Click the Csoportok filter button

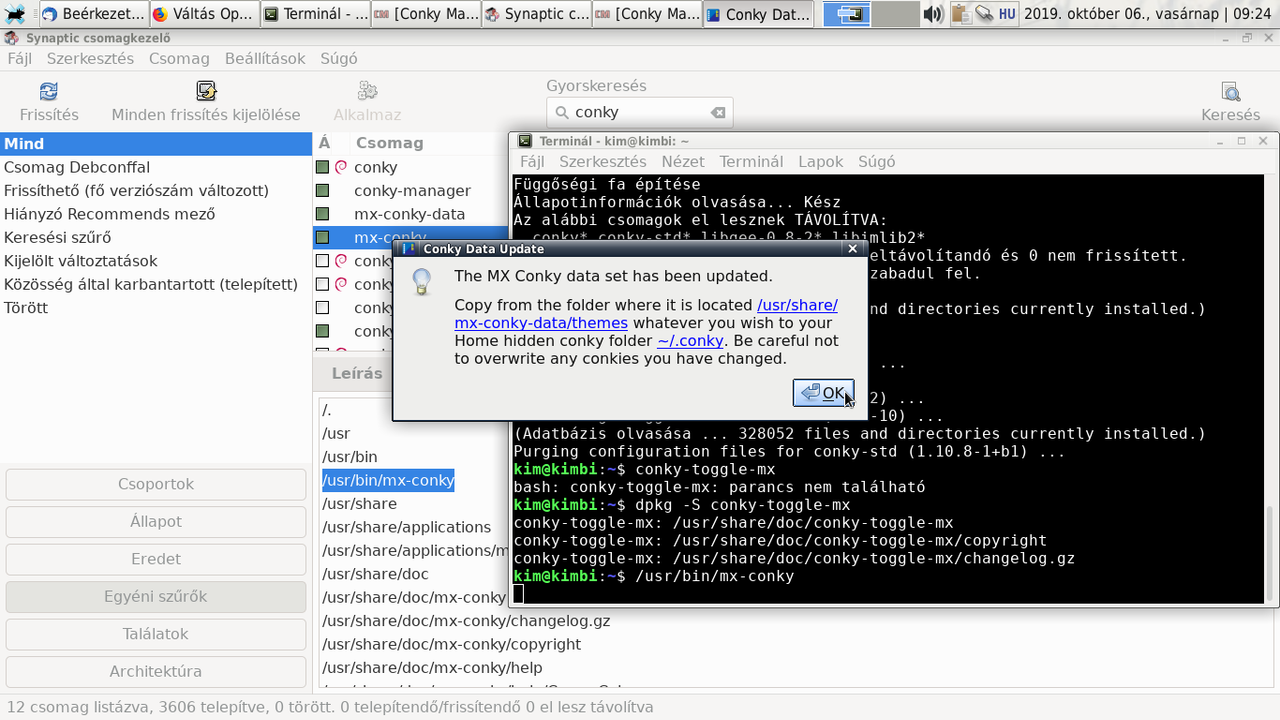156,484
